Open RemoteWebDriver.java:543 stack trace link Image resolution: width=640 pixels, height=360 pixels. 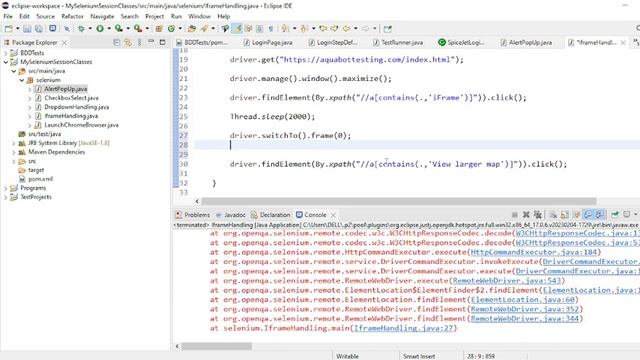coord(507,280)
